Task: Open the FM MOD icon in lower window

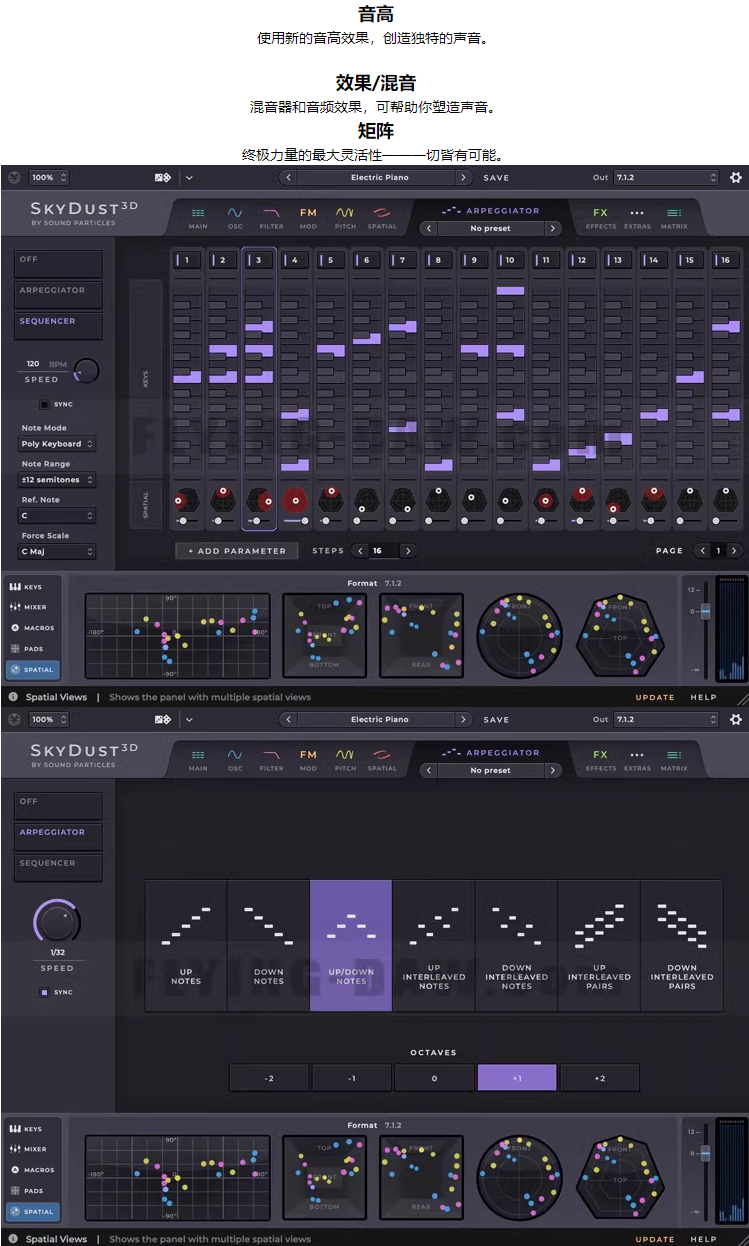Action: click(x=308, y=759)
